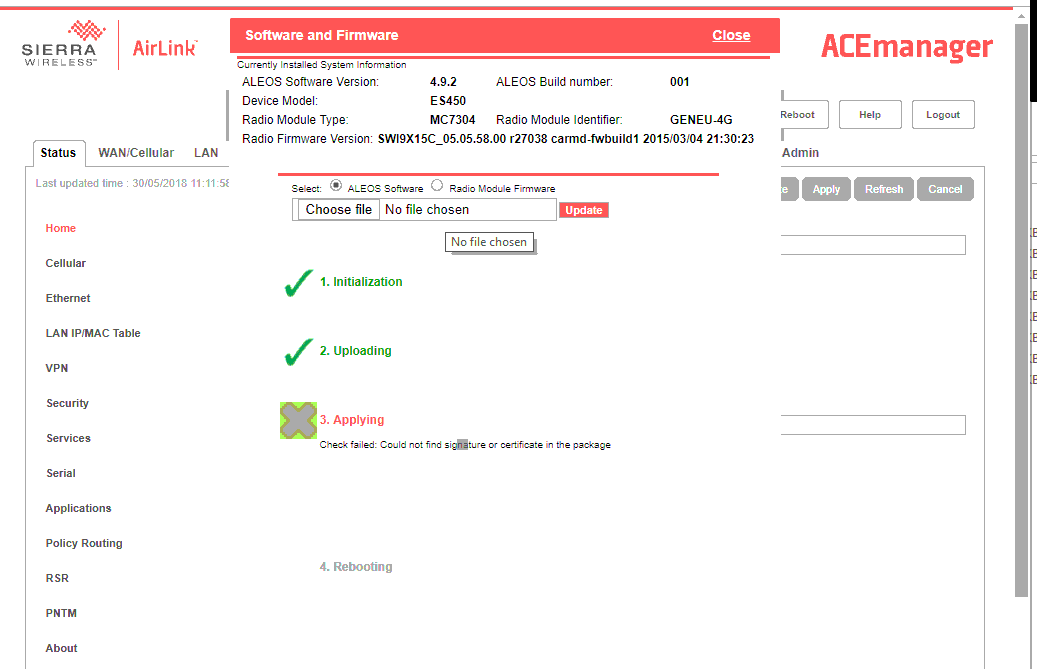This screenshot has height=669, width=1037.
Task: Open the Serial sidebar item
Action: 61,473
